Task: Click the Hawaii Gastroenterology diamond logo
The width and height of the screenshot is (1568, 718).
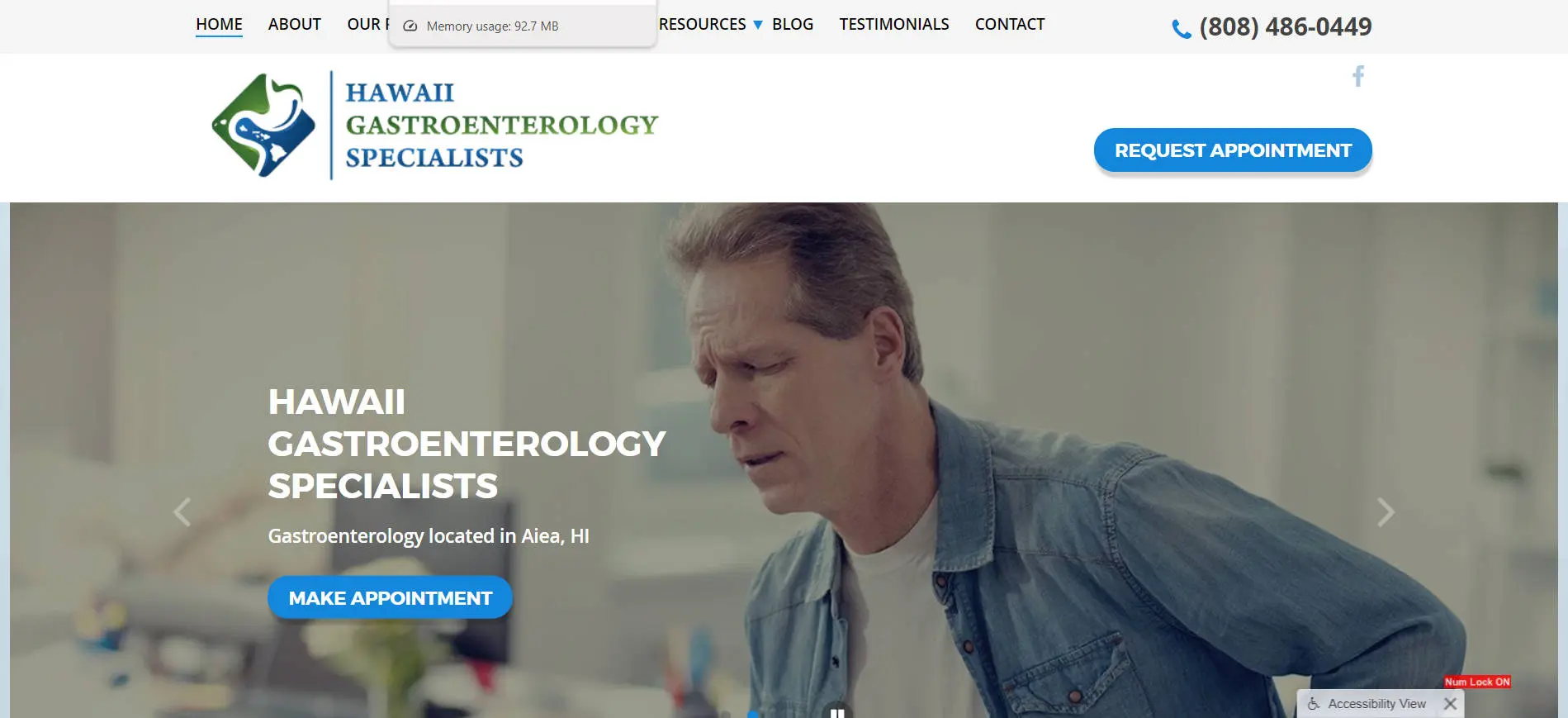Action: point(263,125)
